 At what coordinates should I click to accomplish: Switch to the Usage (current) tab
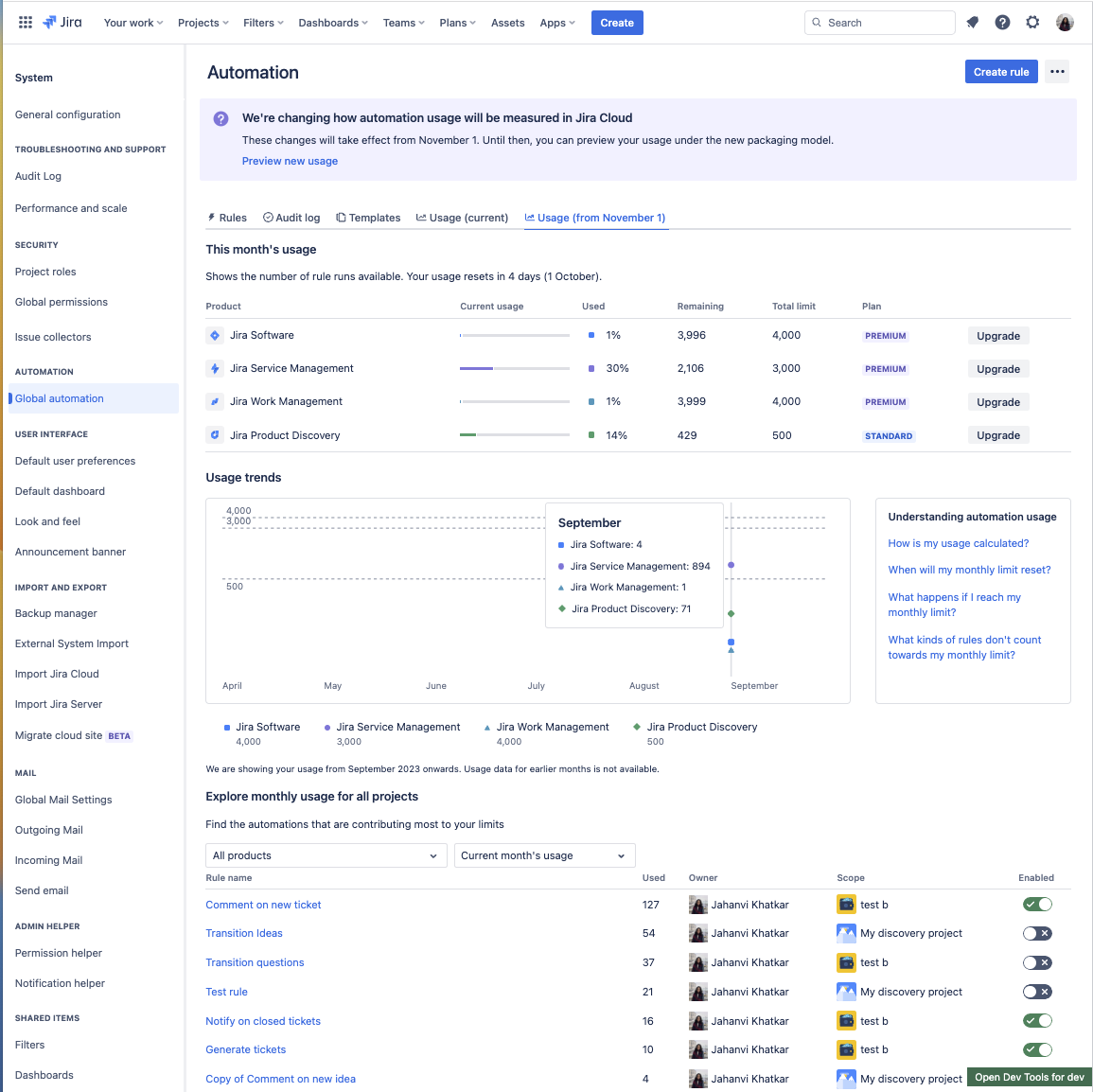point(462,218)
